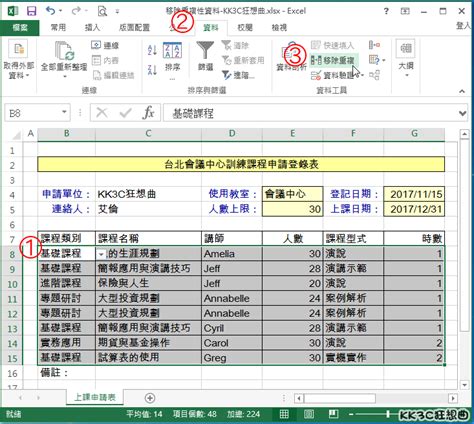This screenshot has height=424, width=474.
Task: Open 連線 (Connections) in the ribbon
Action: (x=105, y=45)
